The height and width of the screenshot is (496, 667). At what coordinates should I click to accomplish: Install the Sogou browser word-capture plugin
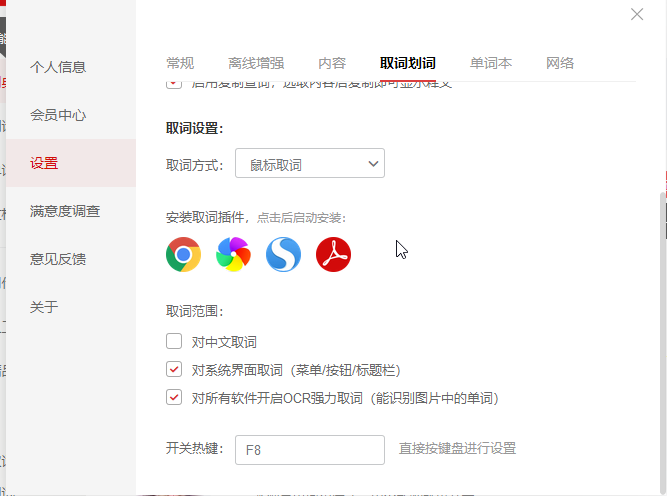coord(283,254)
